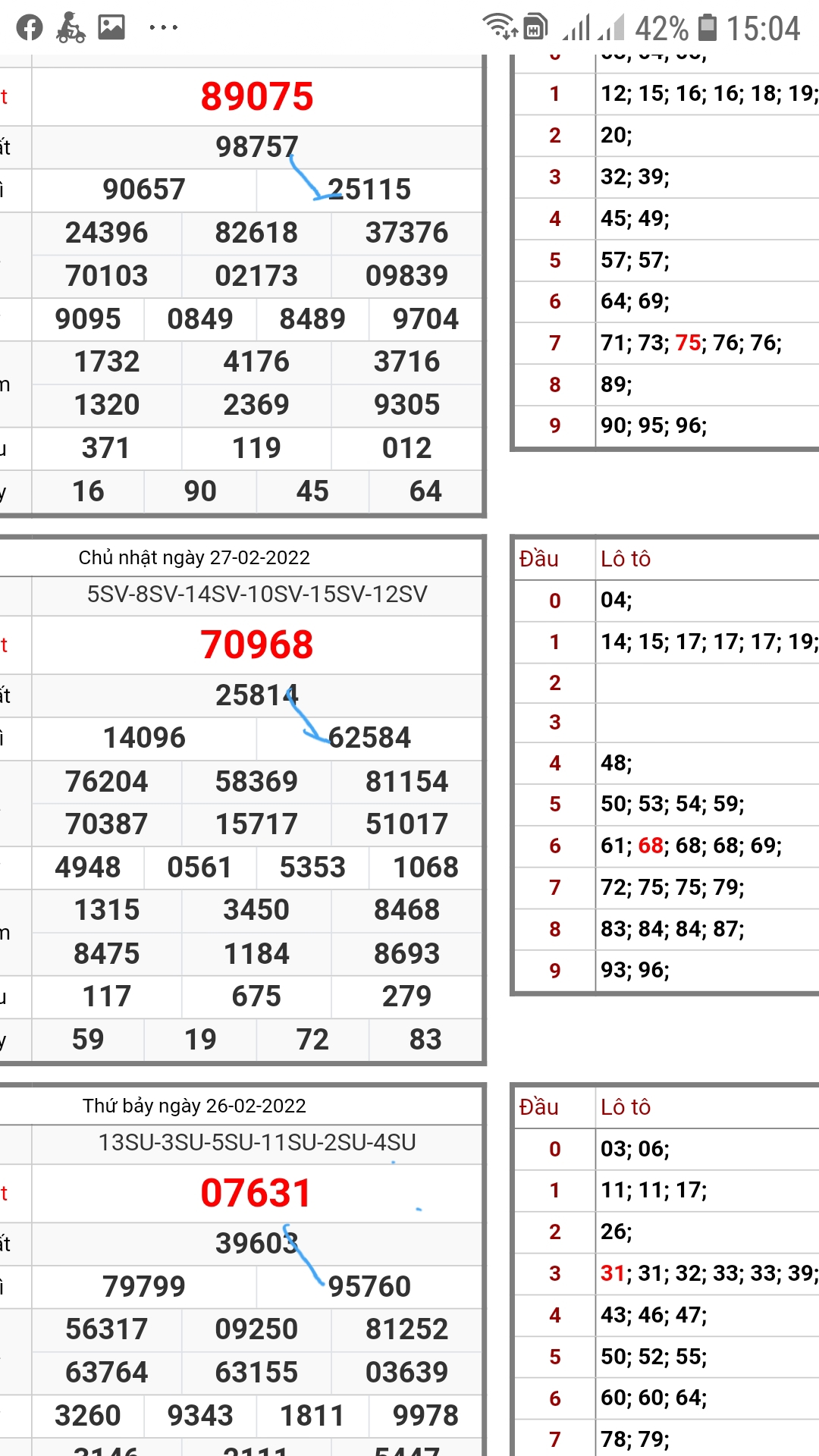
Task: Tap loto row "14; 15; 17; 17; 17; 19;"
Action: point(710,642)
